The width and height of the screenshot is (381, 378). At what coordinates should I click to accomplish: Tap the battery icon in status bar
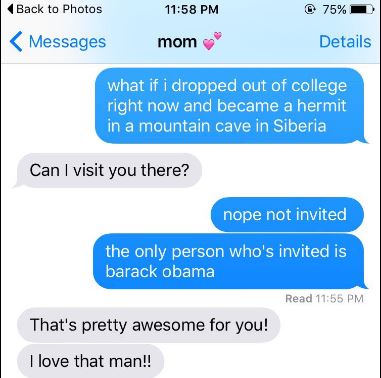click(x=362, y=10)
